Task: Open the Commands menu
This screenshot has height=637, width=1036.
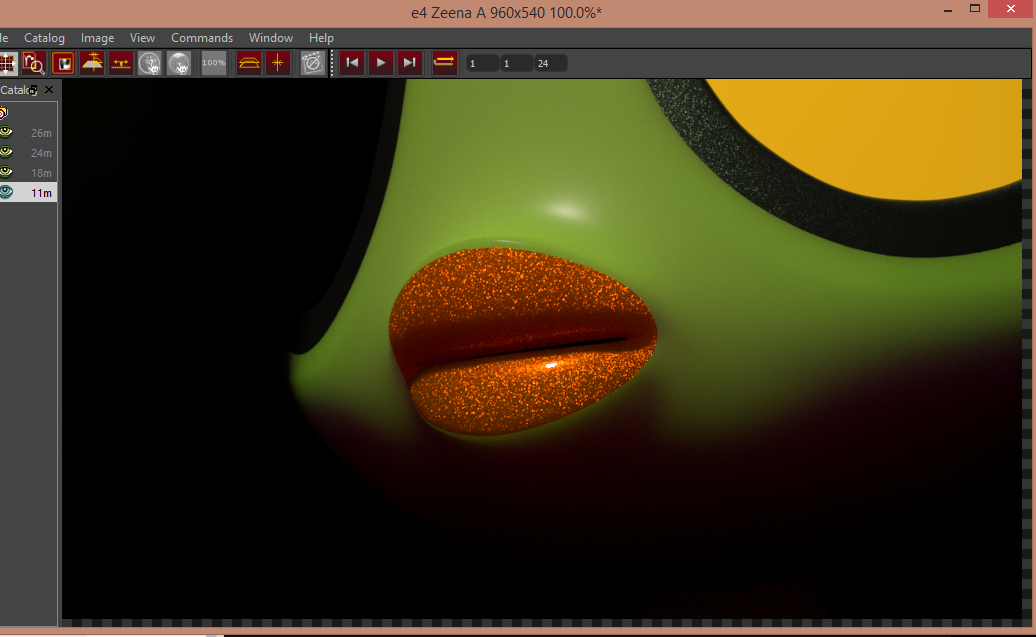Action: (x=202, y=38)
